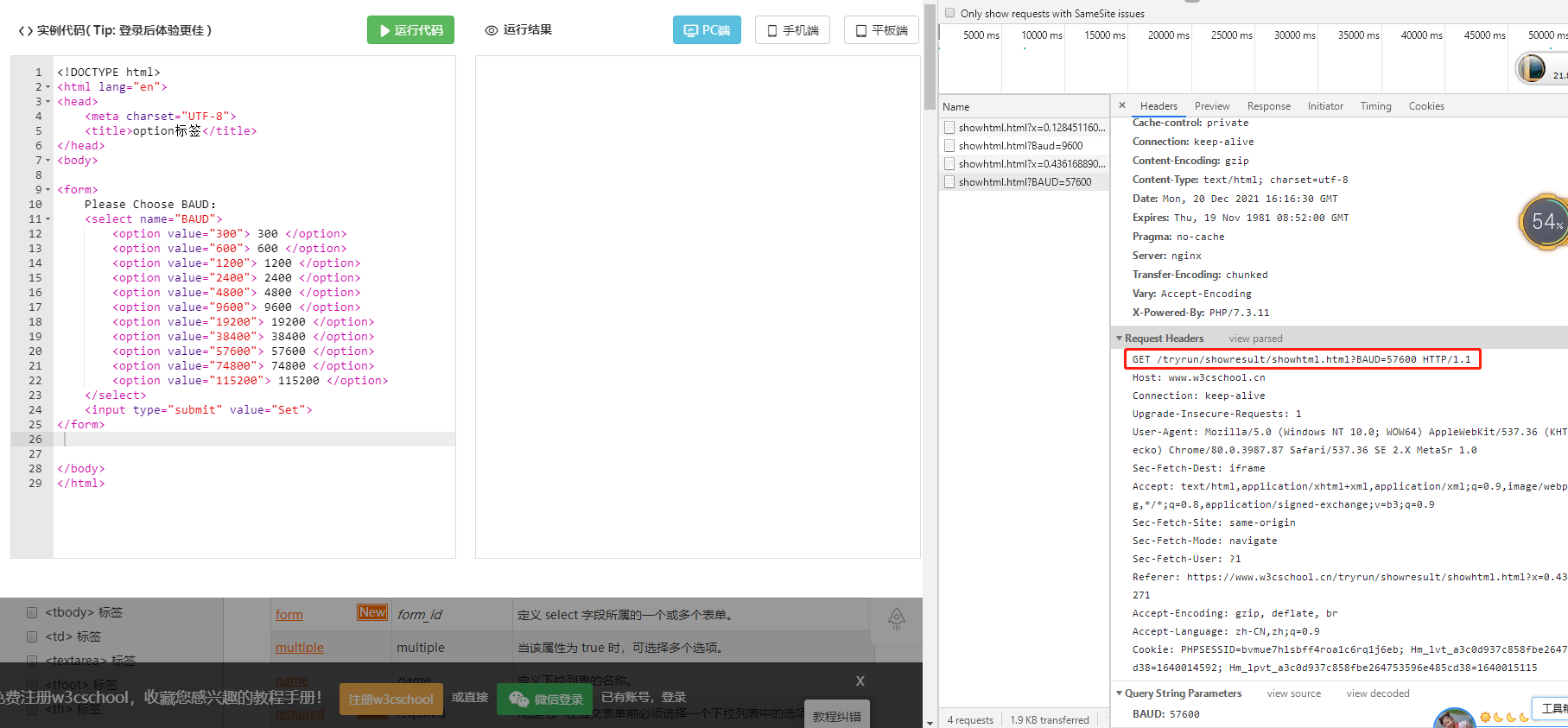Screen dimensions: 1568x728
Task: Collapse the head tag fold arrow on line 3
Action: tap(48, 102)
